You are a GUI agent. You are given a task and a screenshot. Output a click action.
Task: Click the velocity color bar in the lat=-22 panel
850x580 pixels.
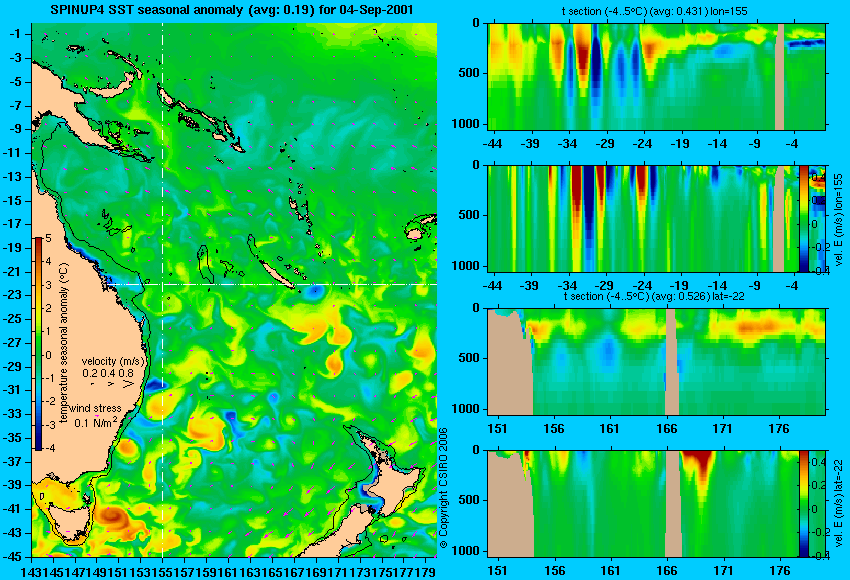click(x=803, y=504)
